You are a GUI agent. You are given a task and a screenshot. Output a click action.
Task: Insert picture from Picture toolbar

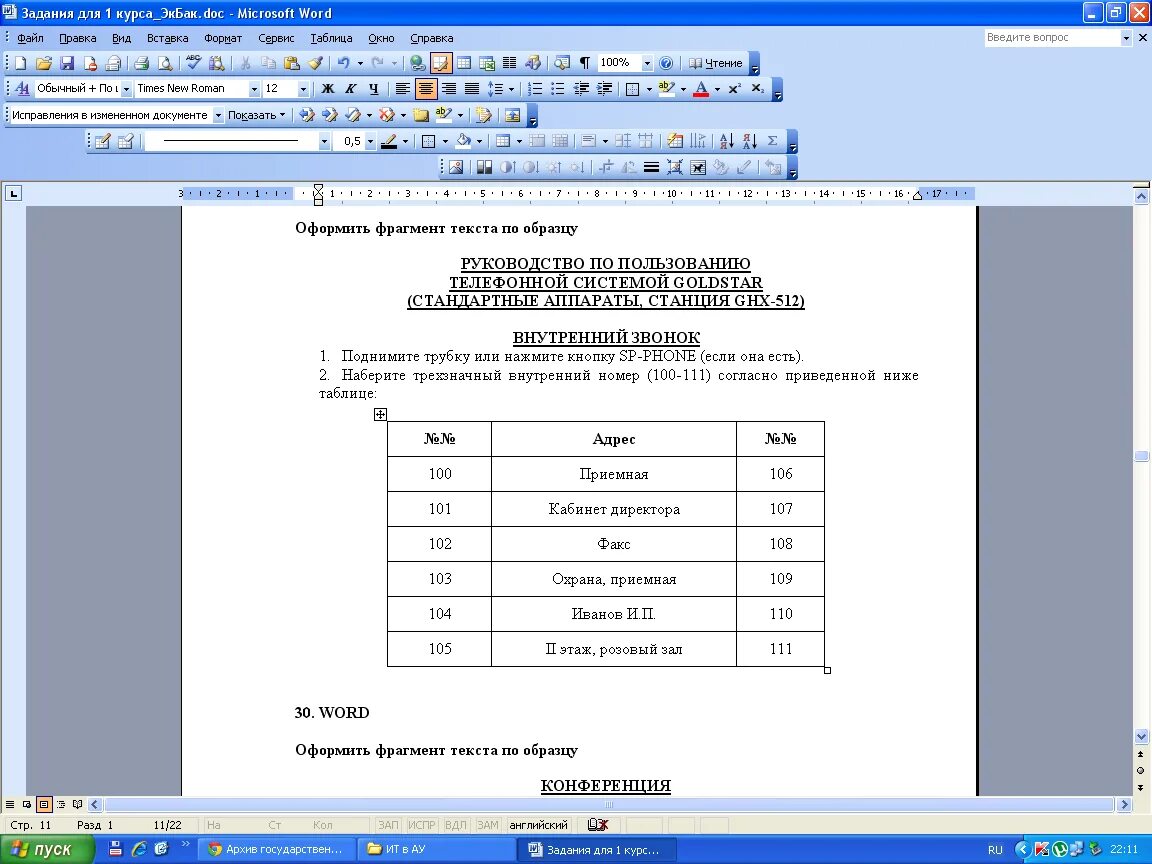click(x=456, y=168)
